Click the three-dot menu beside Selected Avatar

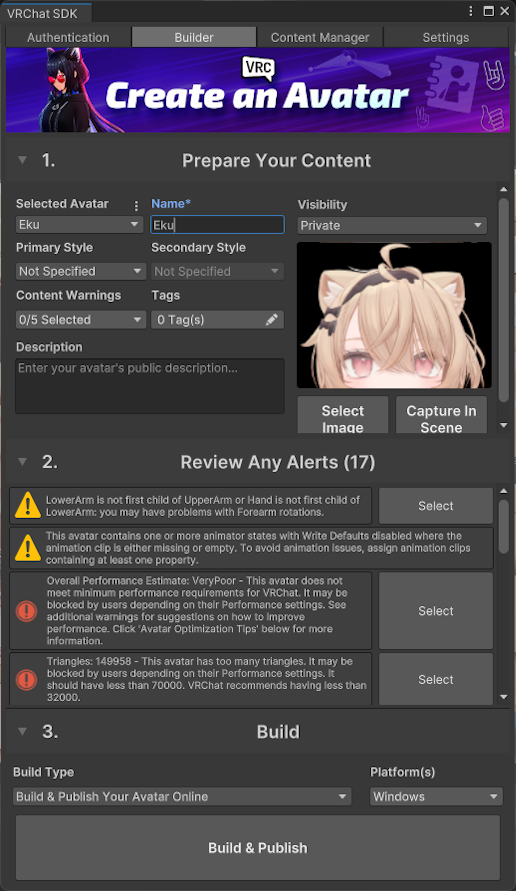coord(136,205)
